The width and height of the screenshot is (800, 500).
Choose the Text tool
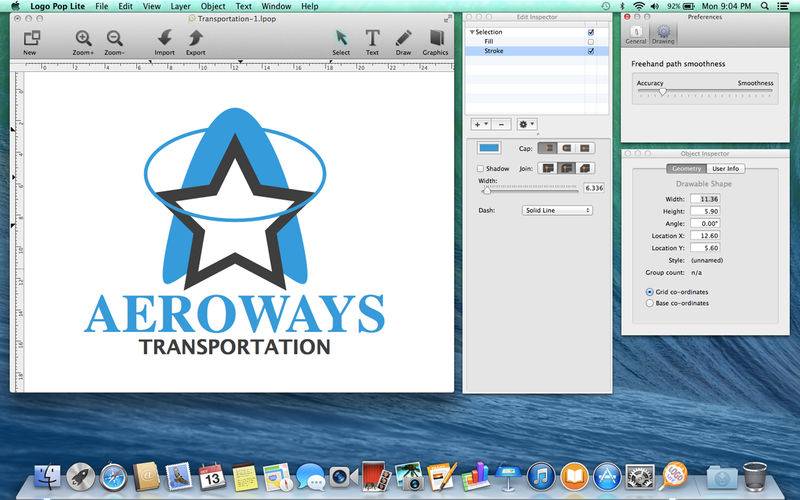(372, 38)
